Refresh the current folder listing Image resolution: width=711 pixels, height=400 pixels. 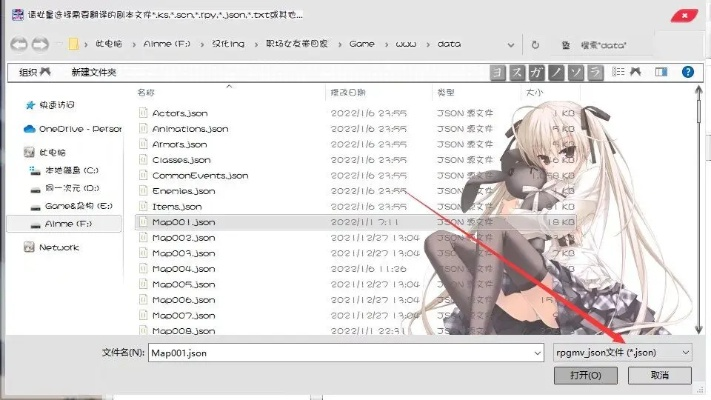coord(536,45)
